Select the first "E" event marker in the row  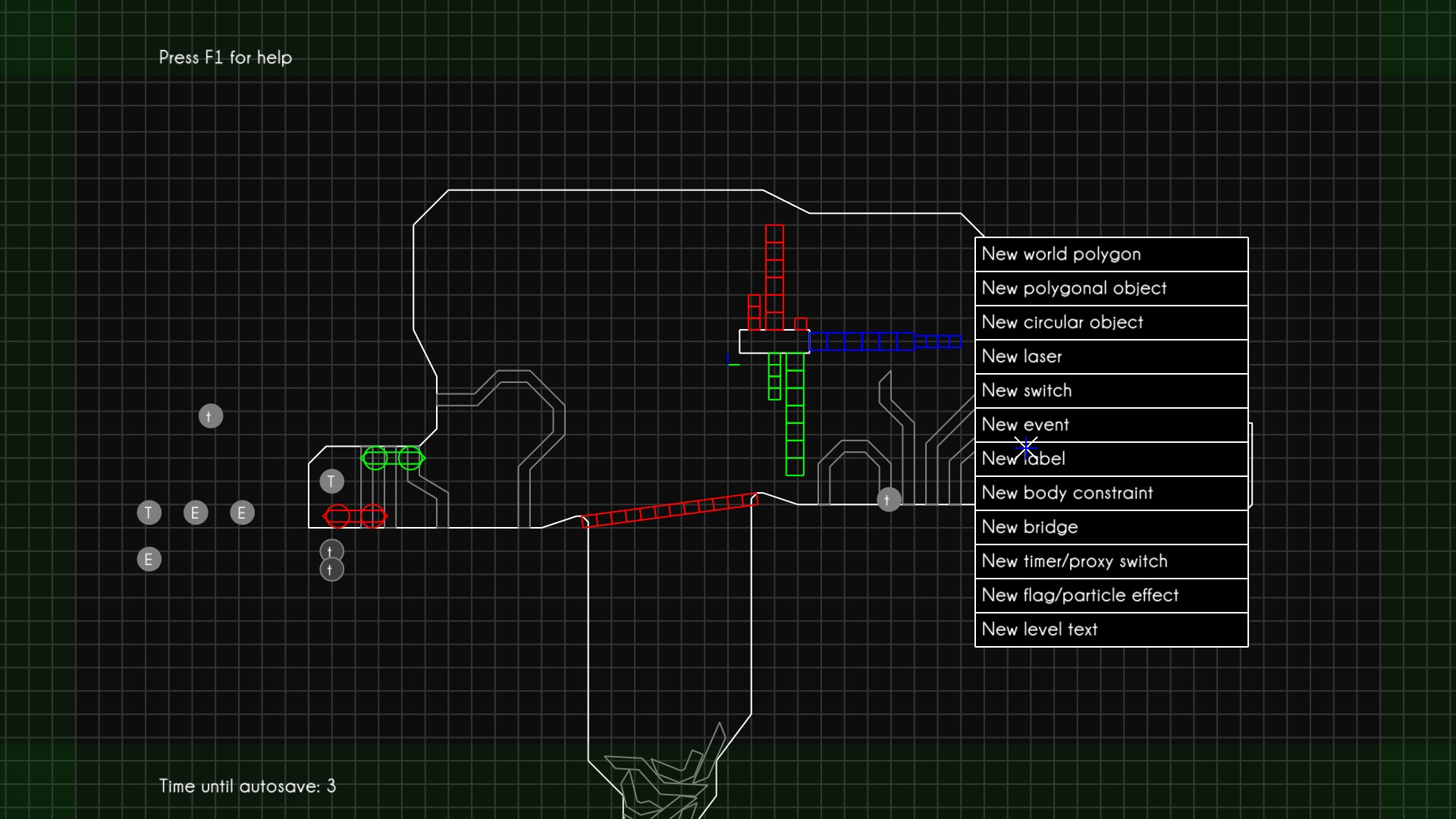click(x=196, y=513)
